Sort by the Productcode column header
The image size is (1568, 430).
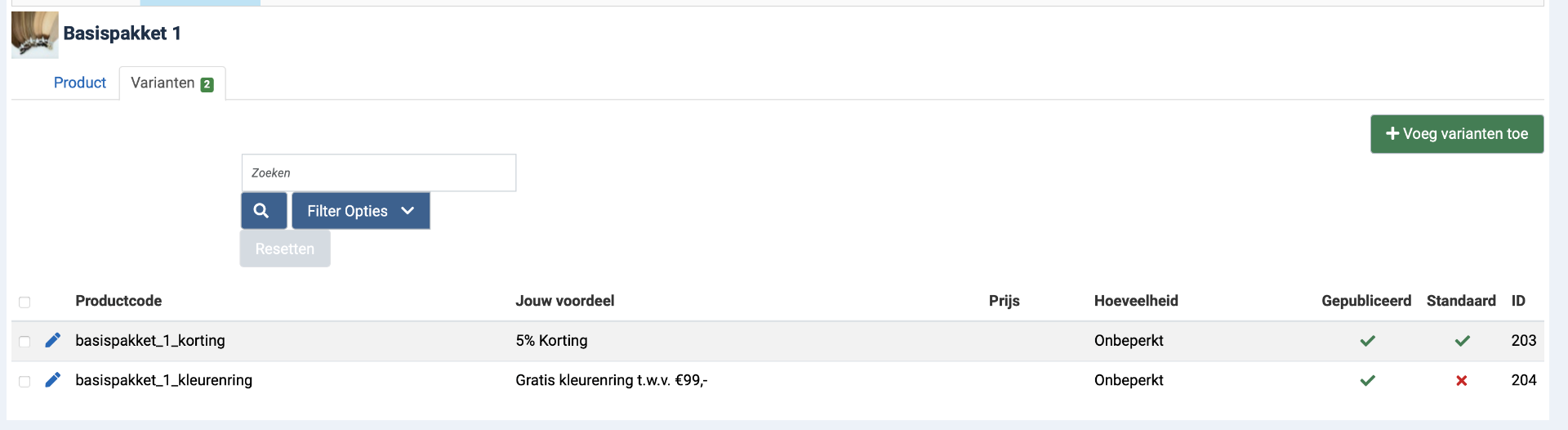(x=118, y=301)
